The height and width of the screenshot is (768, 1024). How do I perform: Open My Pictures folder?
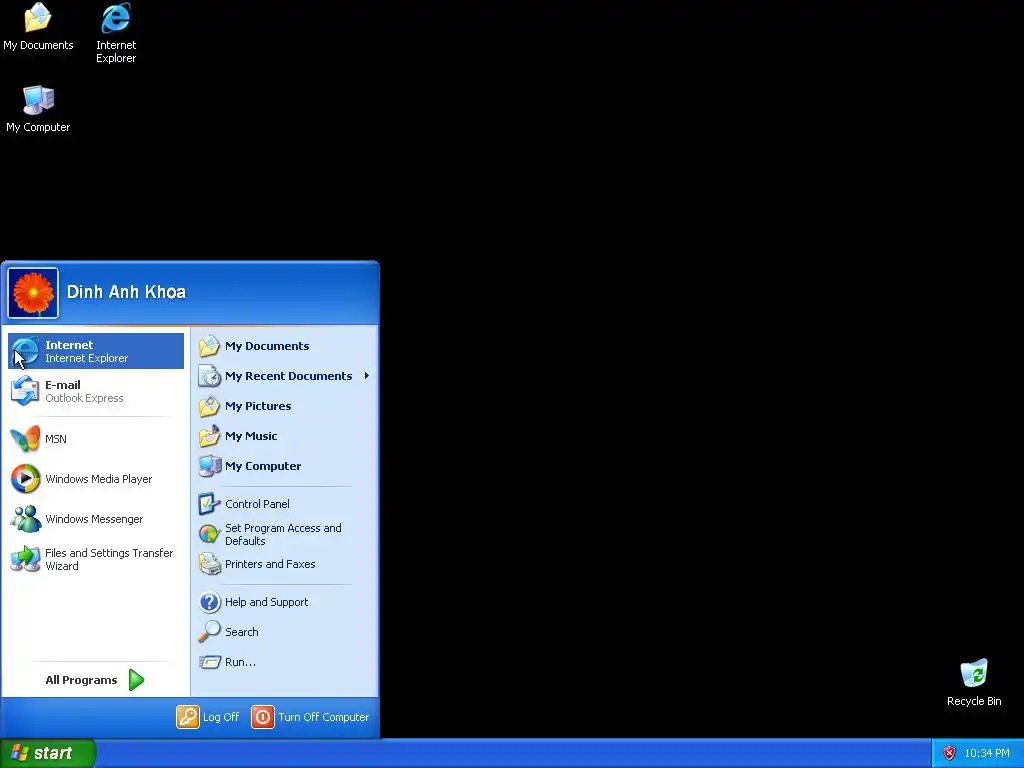pyautogui.click(x=285, y=406)
